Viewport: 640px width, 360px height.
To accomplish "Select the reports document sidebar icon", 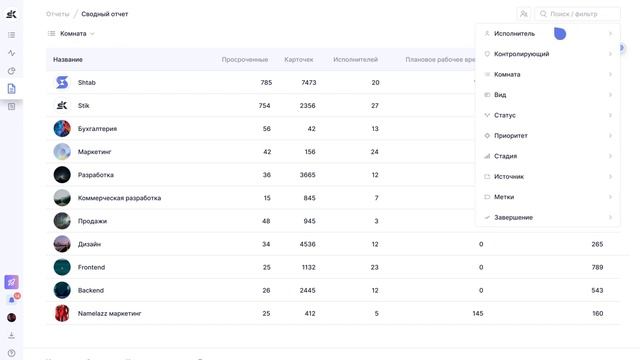I will (x=11, y=89).
